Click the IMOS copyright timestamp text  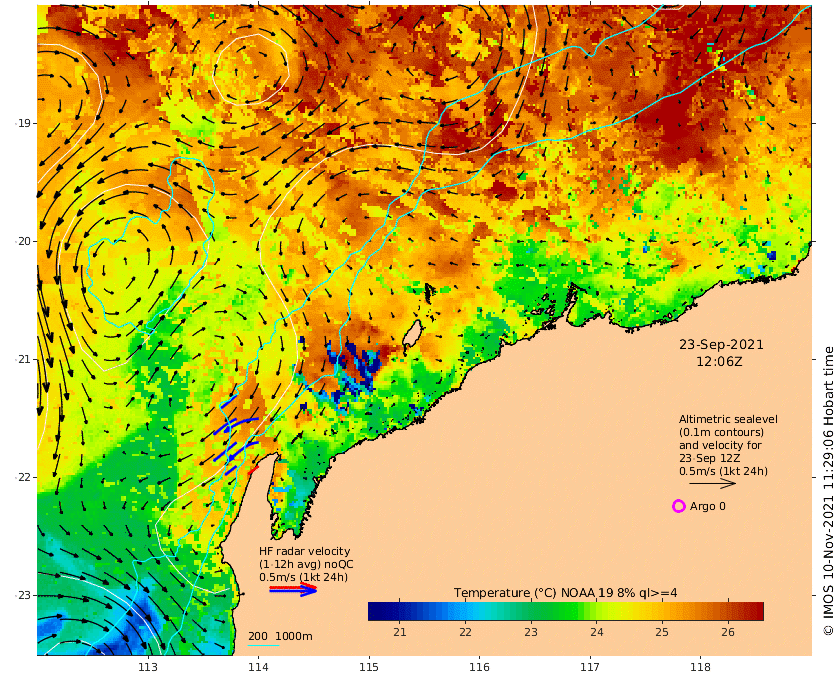828,491
